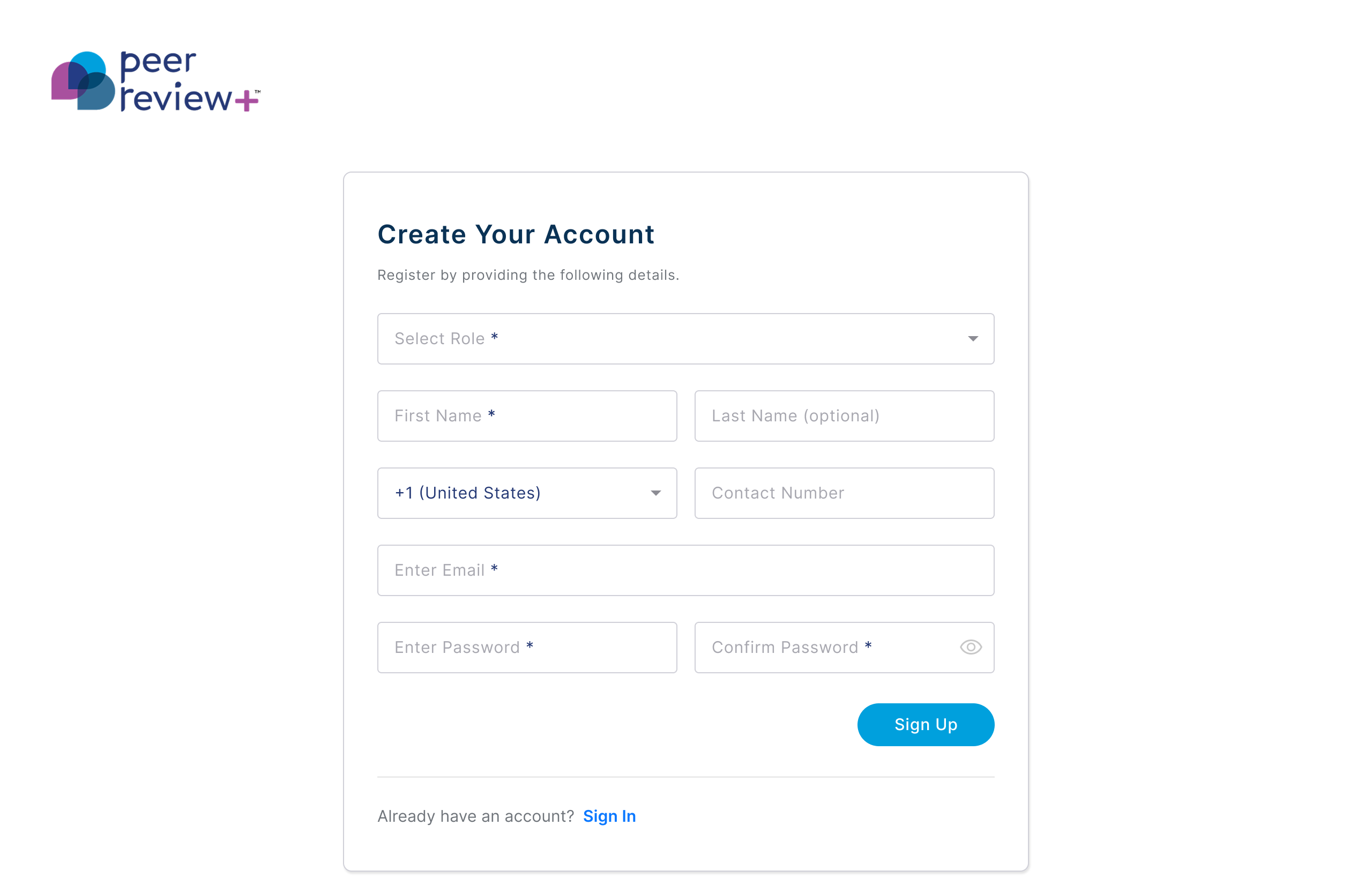Click the Already have an account text

[x=475, y=815]
